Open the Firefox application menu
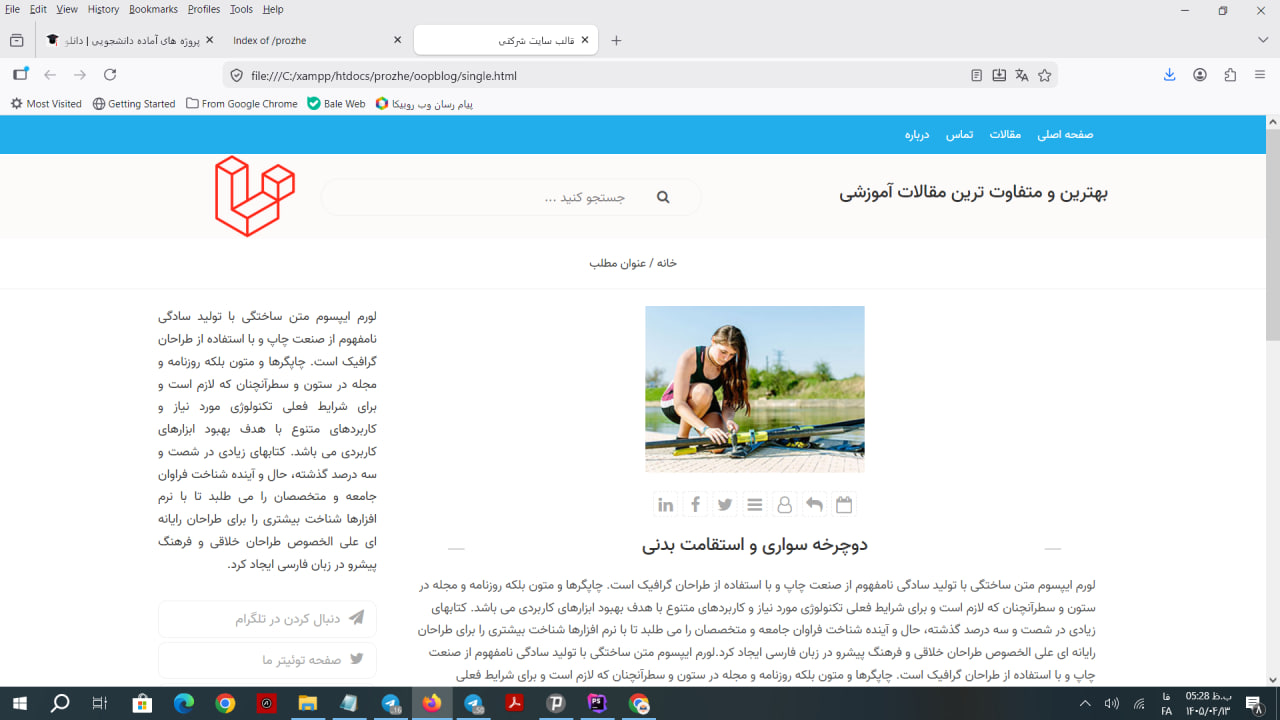Screen dimensions: 1280x720 pyautogui.click(x=1261, y=75)
